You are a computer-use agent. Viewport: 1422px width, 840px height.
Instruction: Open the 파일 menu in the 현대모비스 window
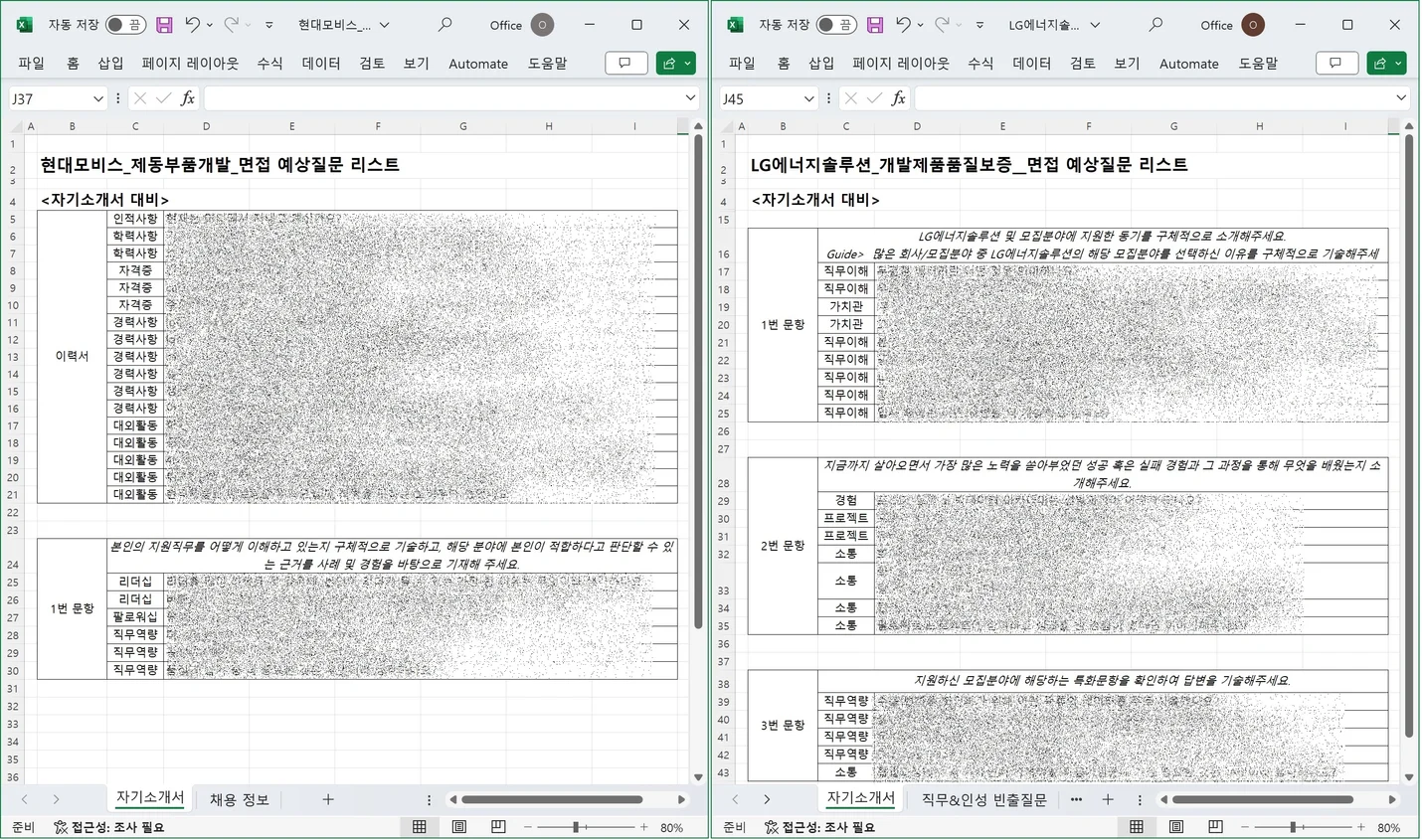(32, 63)
